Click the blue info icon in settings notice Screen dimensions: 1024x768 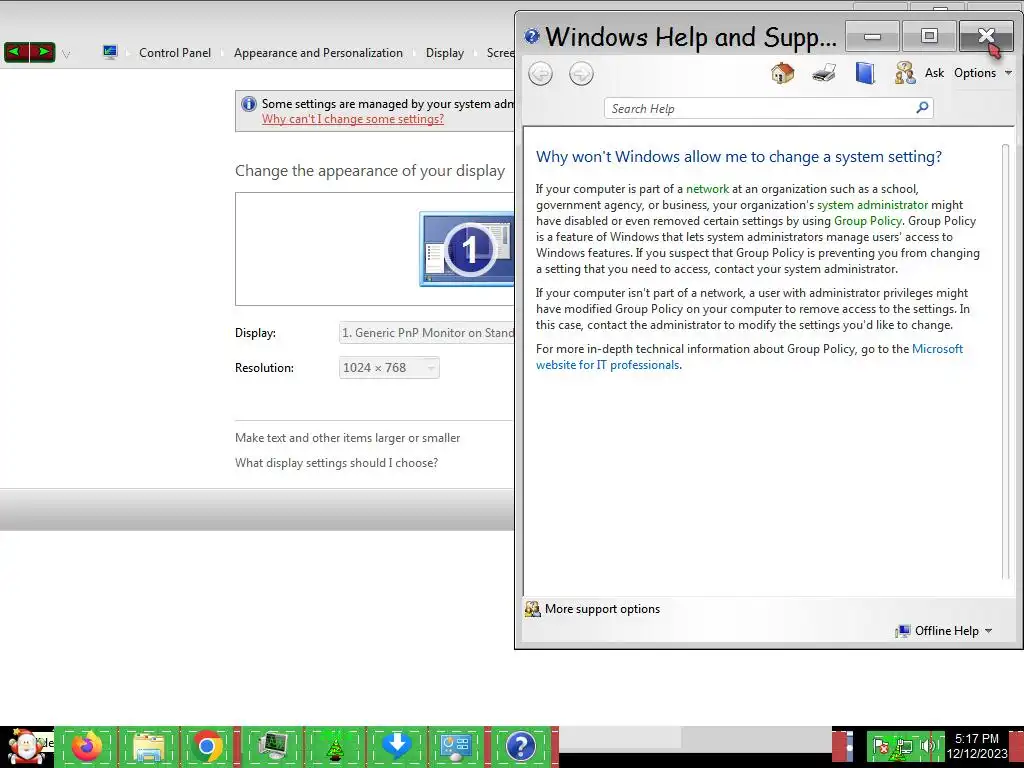click(x=249, y=104)
